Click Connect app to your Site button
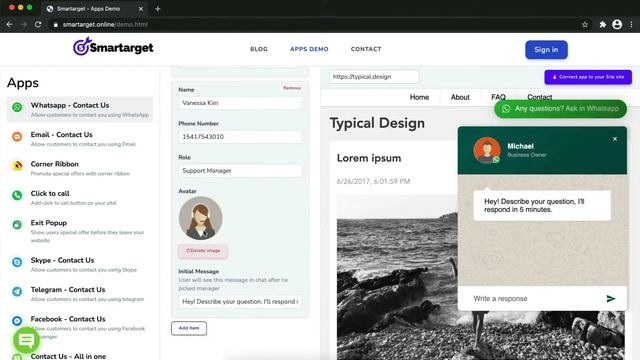 pyautogui.click(x=588, y=77)
